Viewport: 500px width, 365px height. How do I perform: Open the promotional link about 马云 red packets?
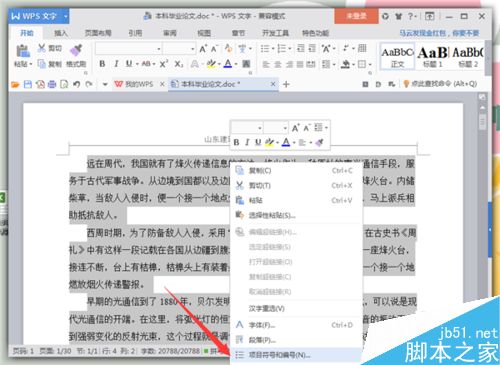pos(439,33)
